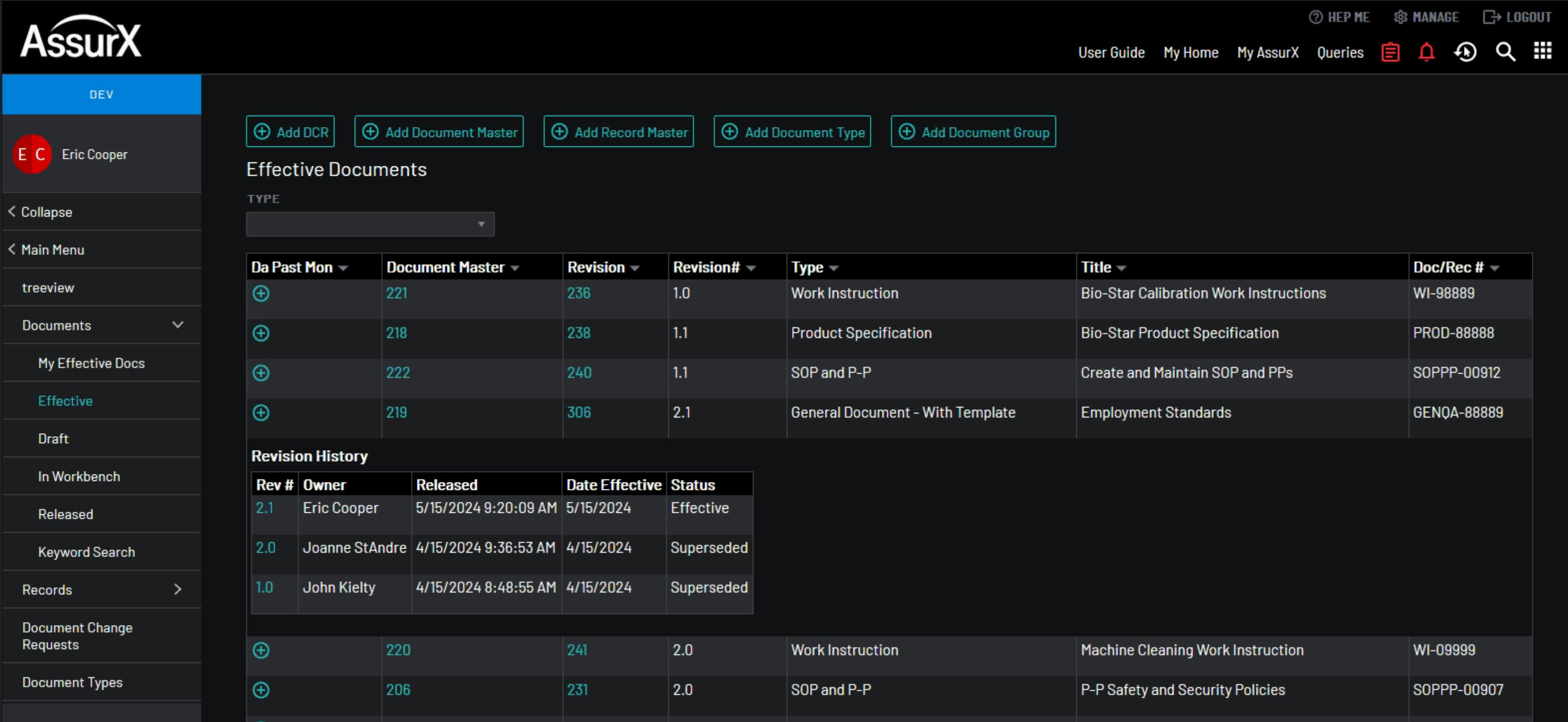The image size is (1568, 722).
Task: Click the Logout icon
Action: click(x=1491, y=17)
